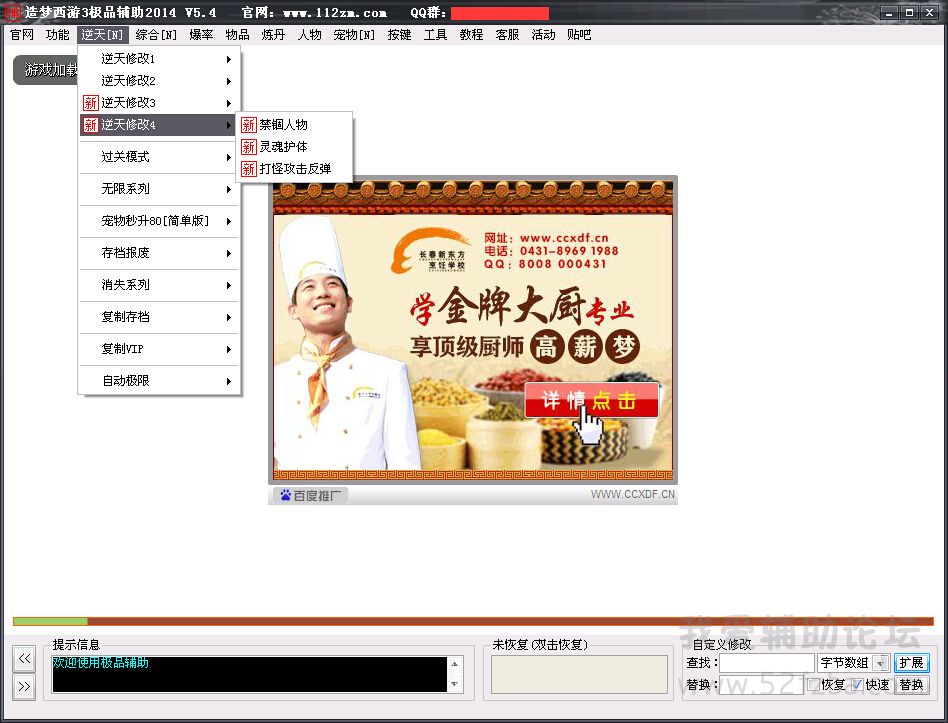
Task: Click the 游戏加载 button
Action: coord(46,70)
